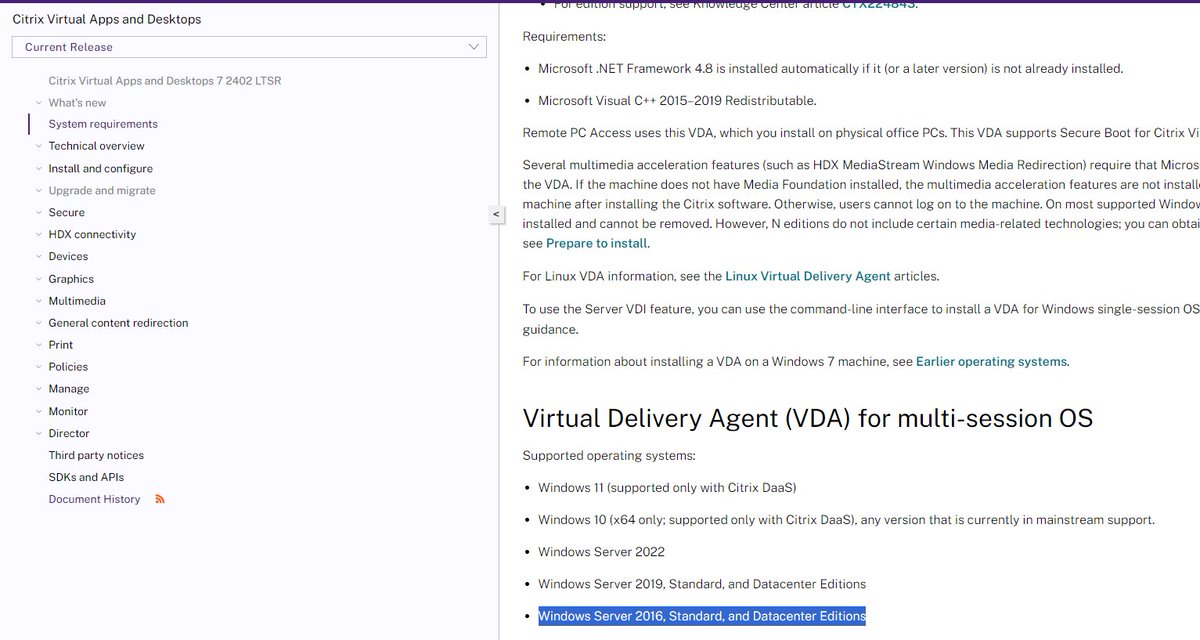Image resolution: width=1200 pixels, height=640 pixels.
Task: Select System requirements in the sidebar
Action: pyautogui.click(x=103, y=124)
